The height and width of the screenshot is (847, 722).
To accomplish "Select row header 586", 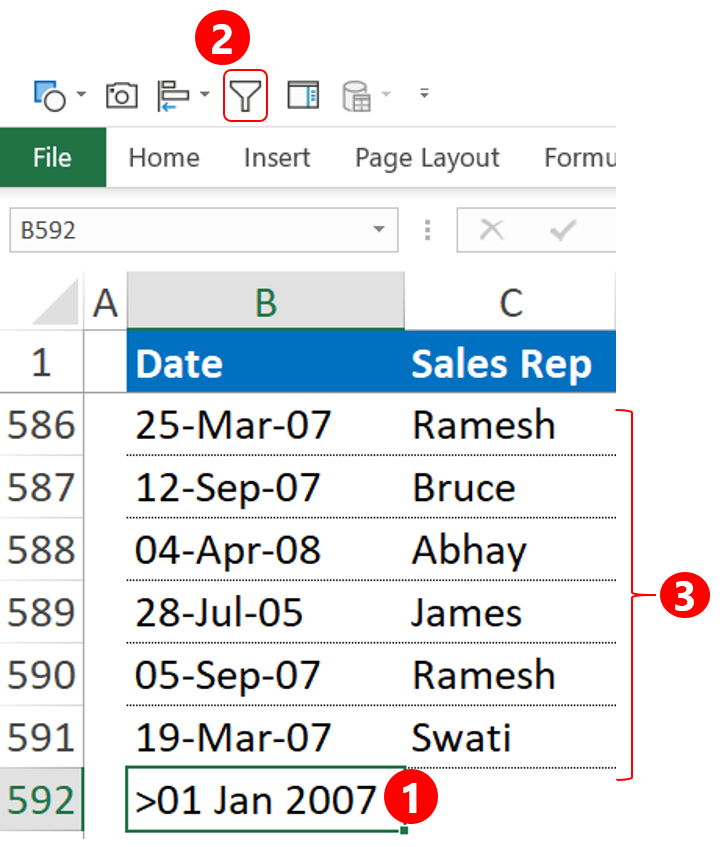I will pos(42,425).
